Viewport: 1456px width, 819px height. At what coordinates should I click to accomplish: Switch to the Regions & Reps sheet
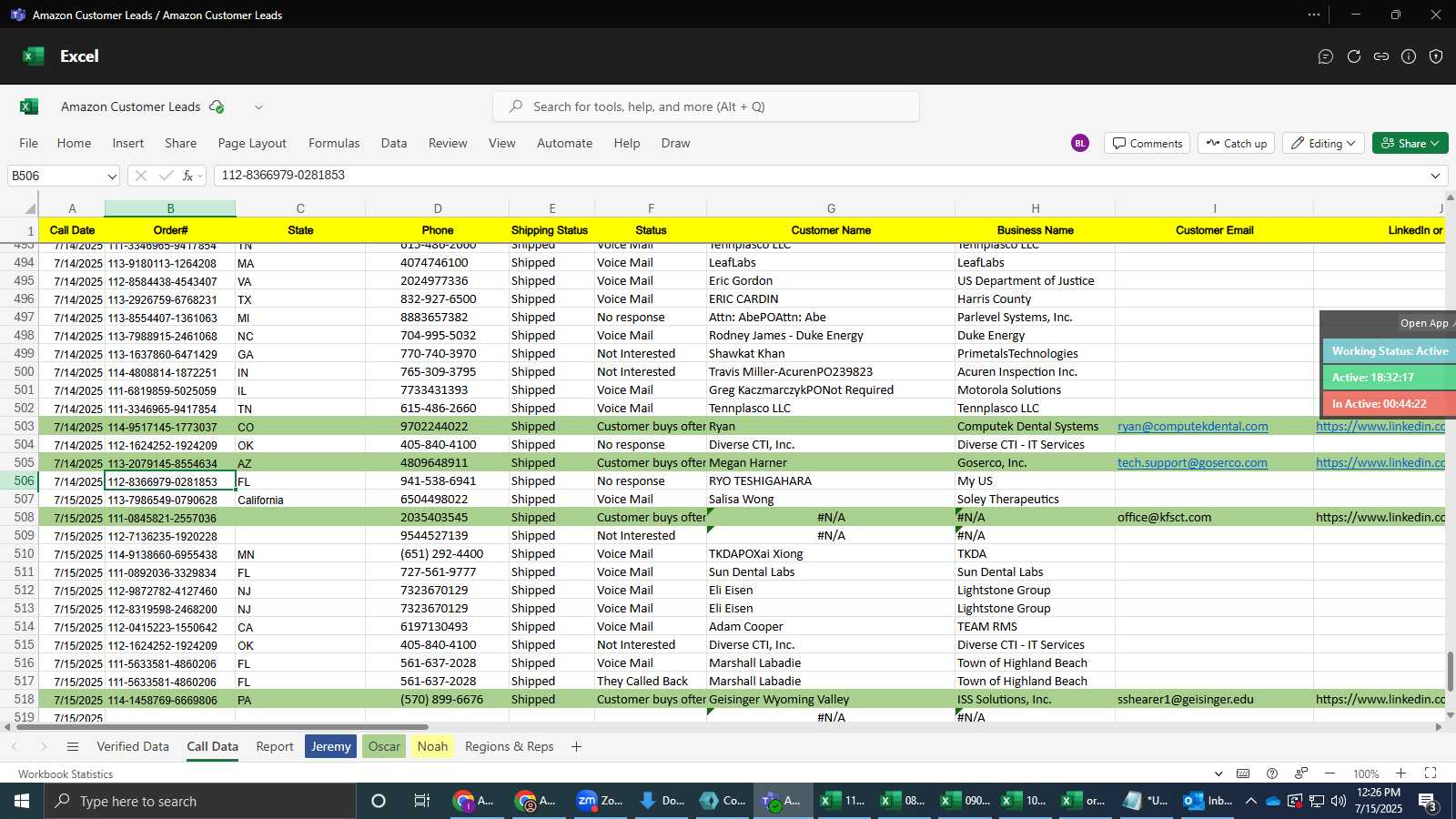tap(510, 746)
